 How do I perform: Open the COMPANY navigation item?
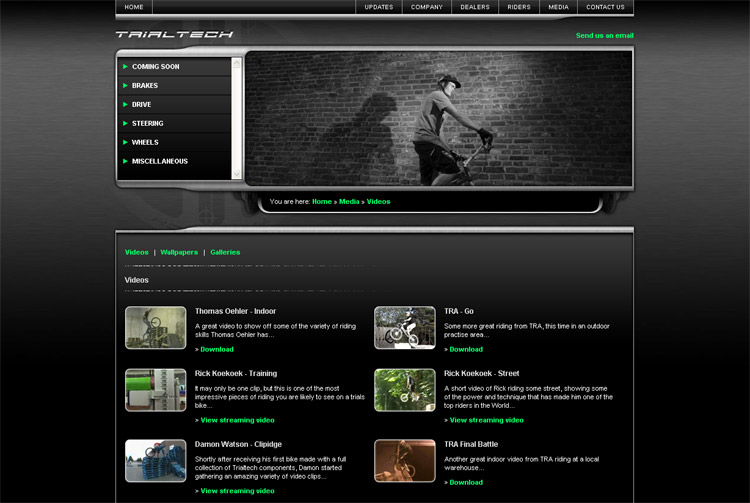(x=427, y=7)
